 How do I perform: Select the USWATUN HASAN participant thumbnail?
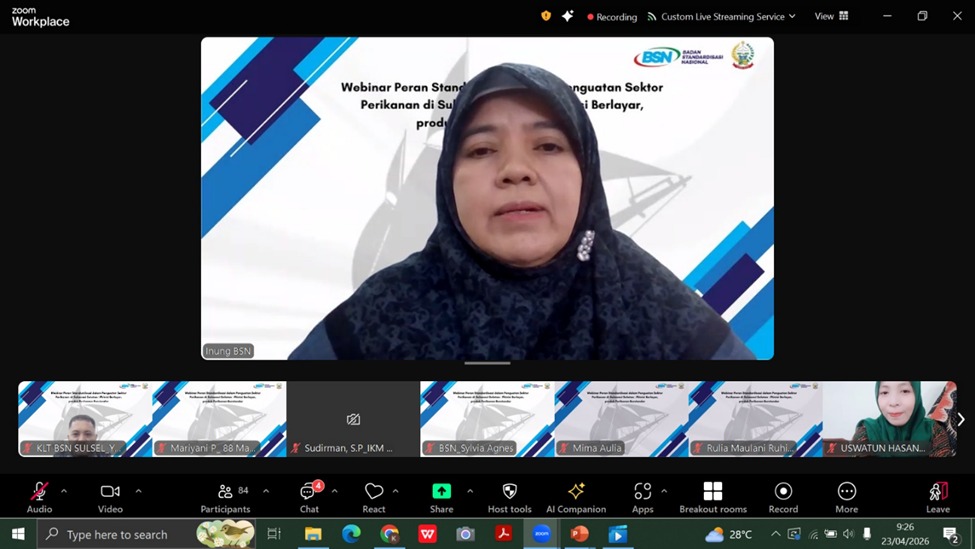pos(889,418)
